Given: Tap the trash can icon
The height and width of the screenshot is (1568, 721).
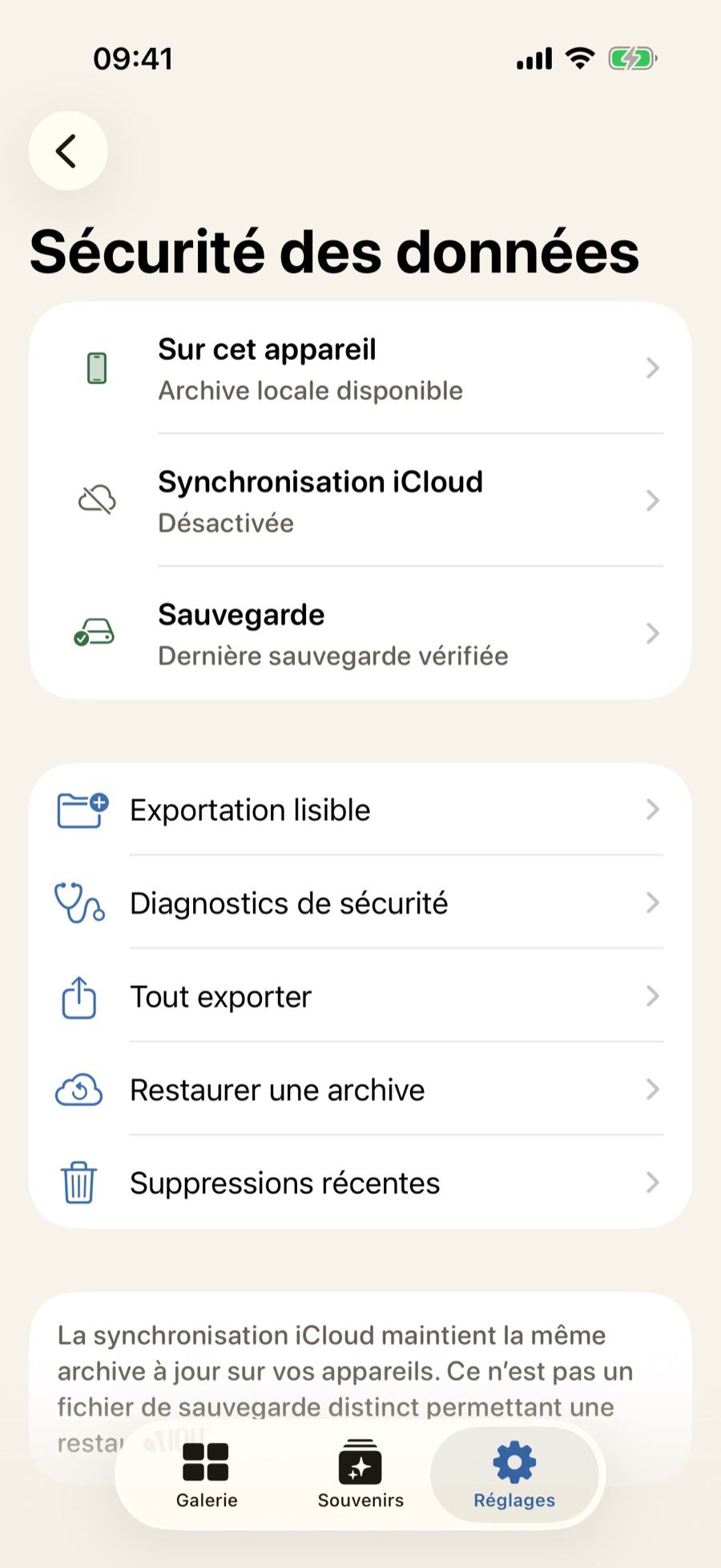Looking at the screenshot, I should (x=79, y=1182).
